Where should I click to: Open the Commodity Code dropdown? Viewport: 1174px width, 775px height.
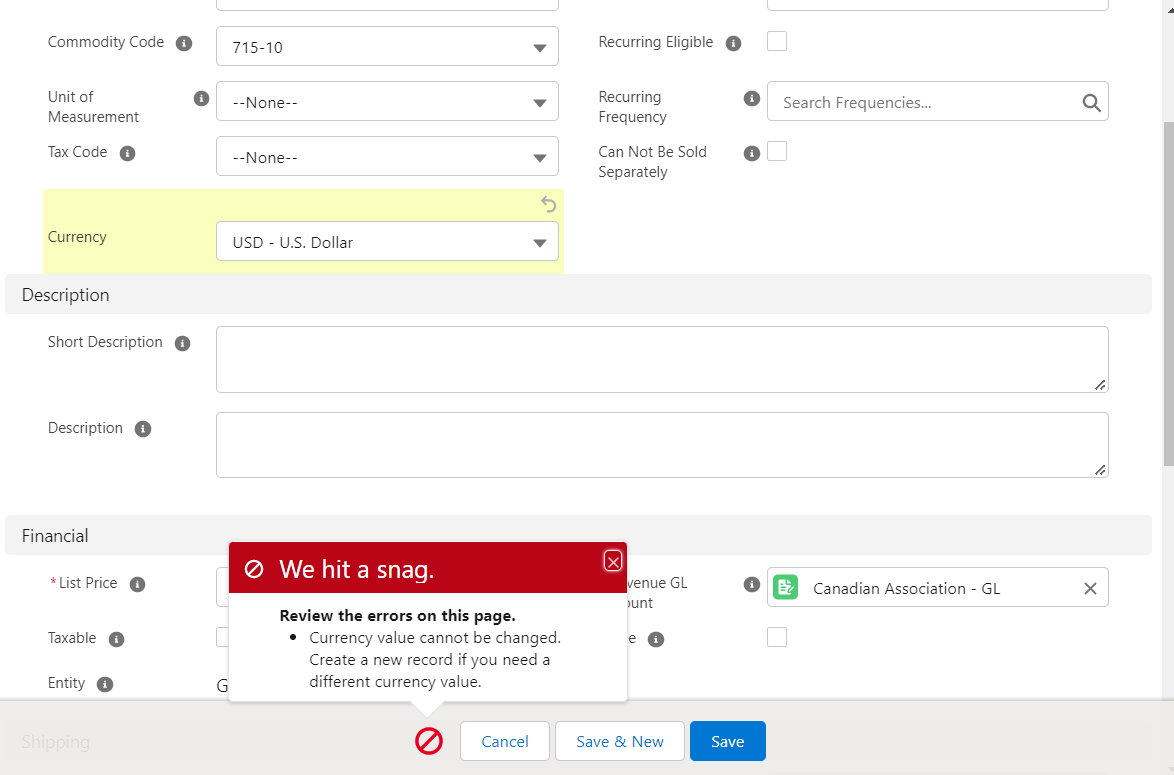[387, 47]
